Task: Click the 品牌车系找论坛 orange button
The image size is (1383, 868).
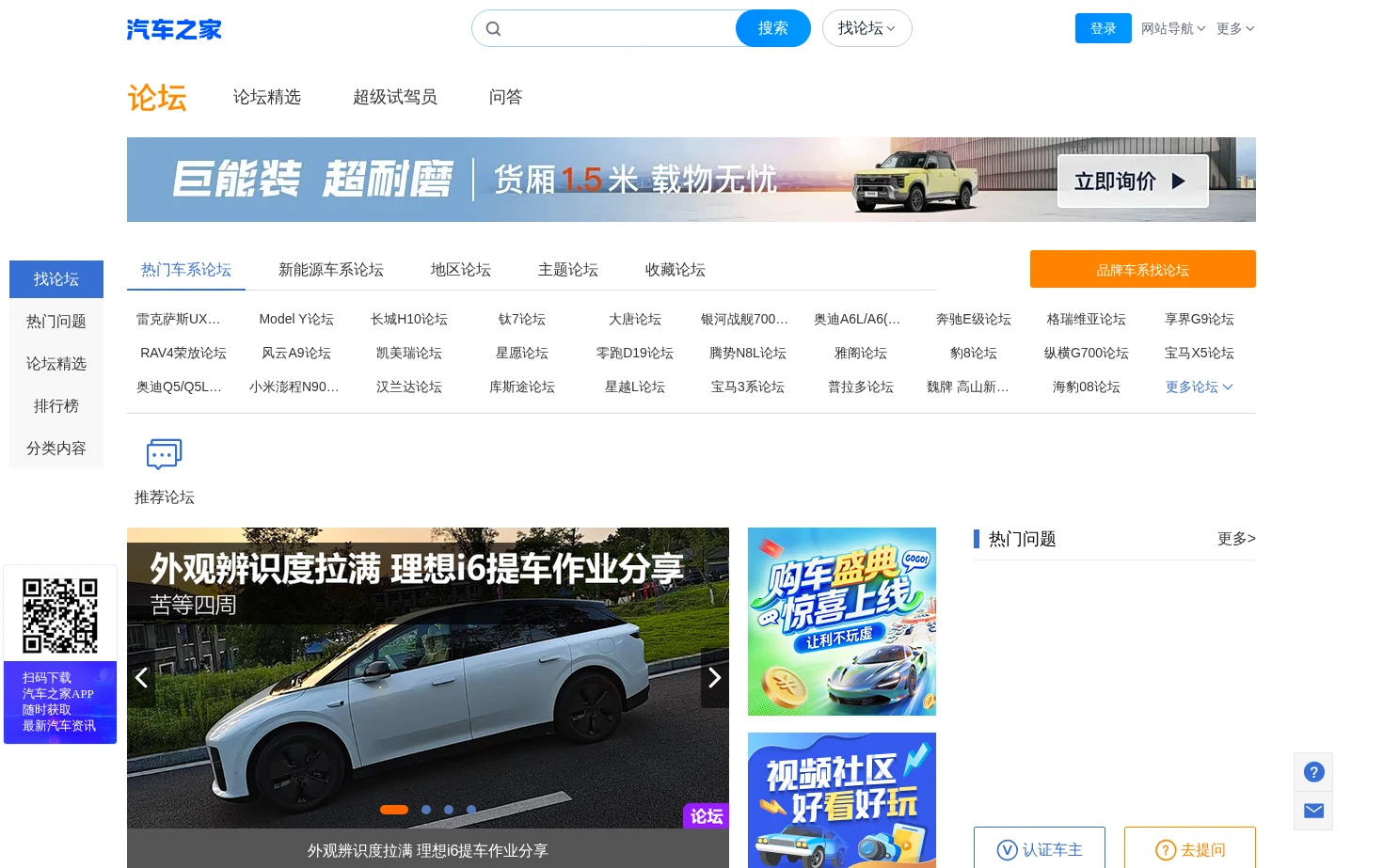Action: [x=1143, y=269]
